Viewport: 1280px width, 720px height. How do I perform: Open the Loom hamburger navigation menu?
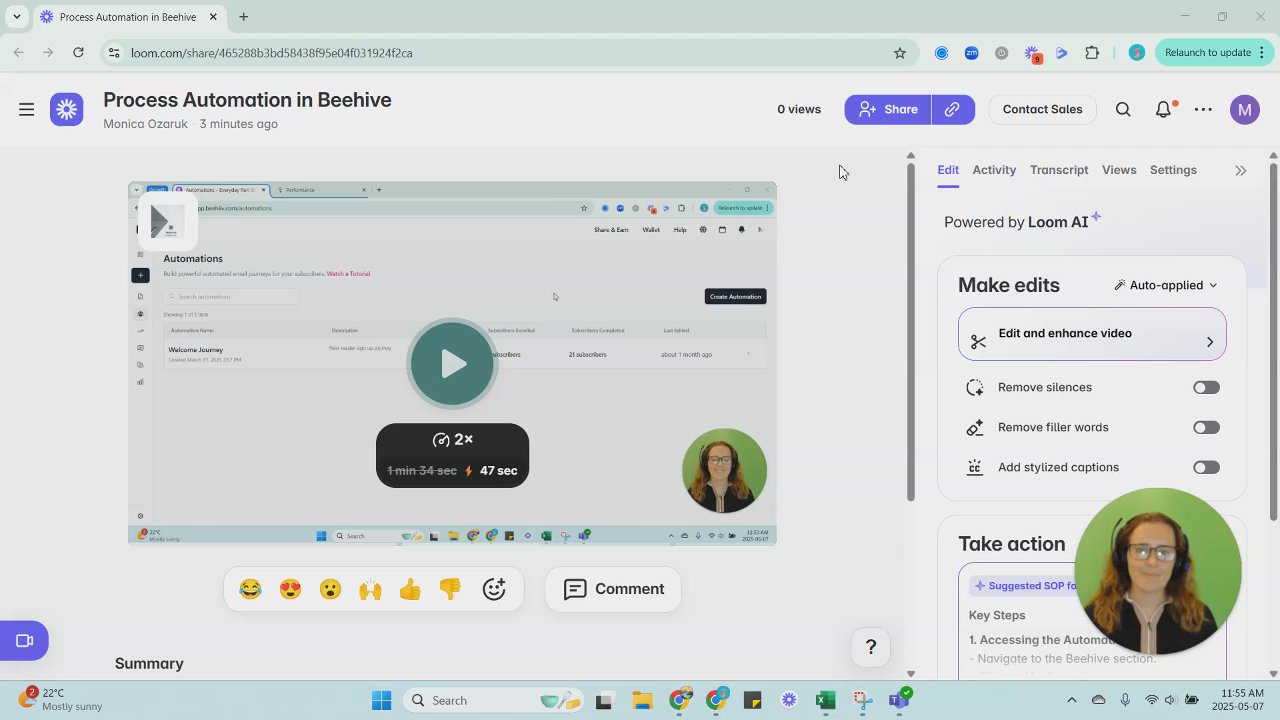(x=27, y=109)
